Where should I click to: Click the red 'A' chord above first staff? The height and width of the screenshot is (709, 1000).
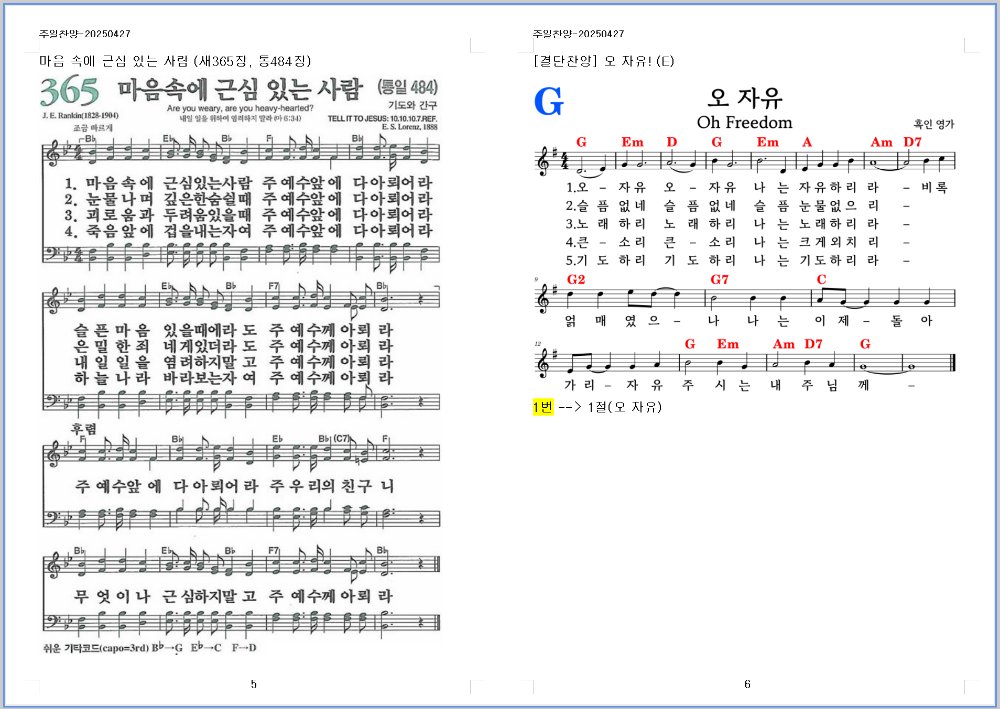coord(807,142)
